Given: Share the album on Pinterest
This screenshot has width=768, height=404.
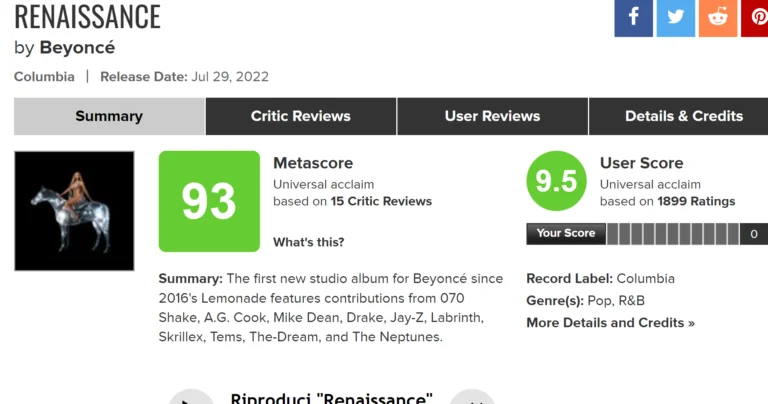Looking at the screenshot, I should [x=755, y=17].
